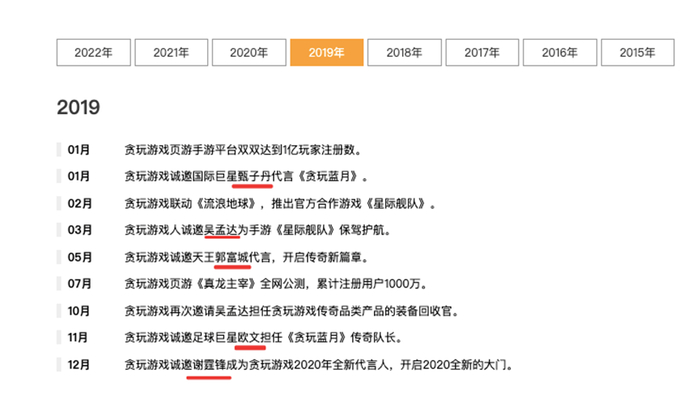Select the 07月 《真龙主宰》 entry

(x=276, y=284)
